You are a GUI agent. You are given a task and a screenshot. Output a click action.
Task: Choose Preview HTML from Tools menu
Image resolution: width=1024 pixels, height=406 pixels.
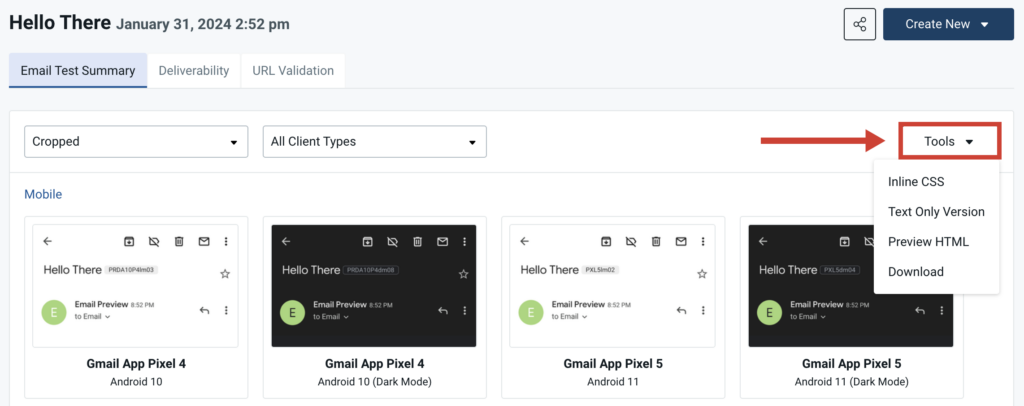coord(928,242)
